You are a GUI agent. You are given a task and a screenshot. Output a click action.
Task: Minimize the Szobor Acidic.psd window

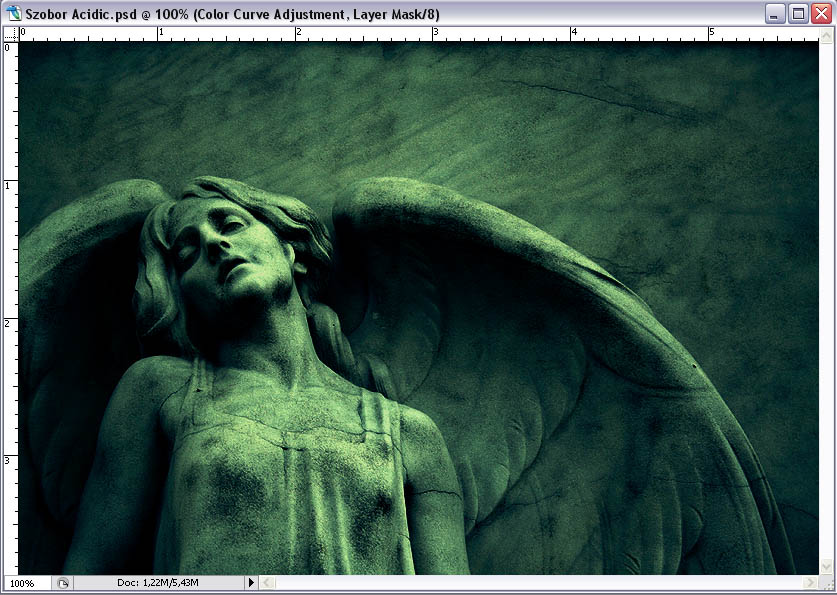click(776, 14)
